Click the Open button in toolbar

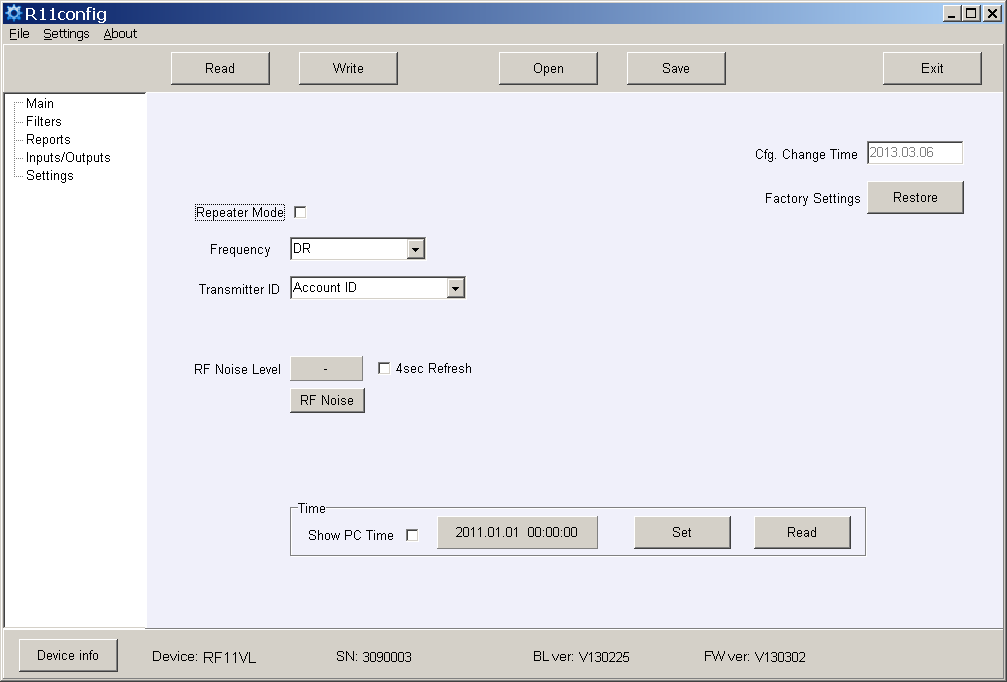tap(548, 68)
